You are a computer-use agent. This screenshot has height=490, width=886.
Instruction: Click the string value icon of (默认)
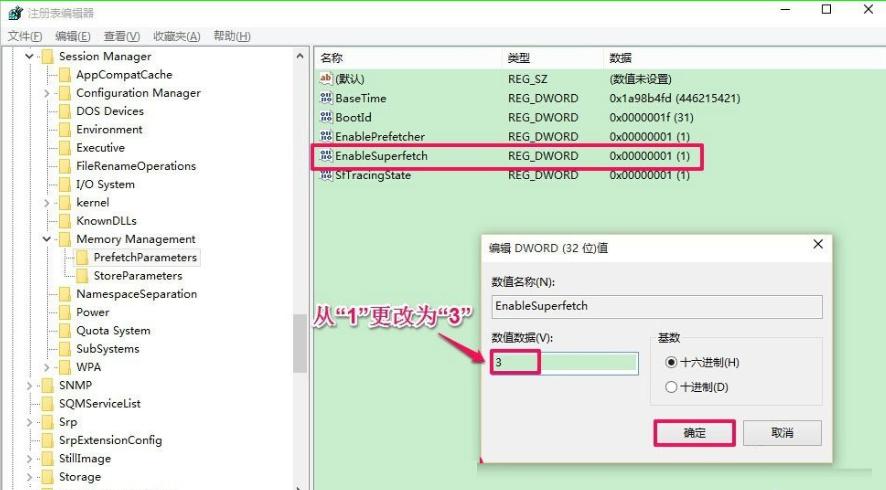(x=326, y=79)
